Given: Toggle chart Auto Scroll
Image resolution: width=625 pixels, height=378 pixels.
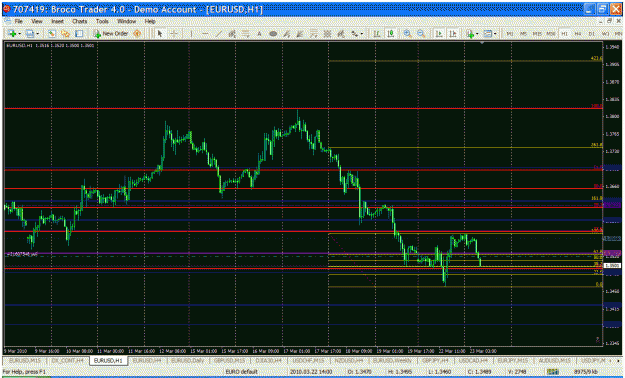Looking at the screenshot, I should tap(439, 34).
